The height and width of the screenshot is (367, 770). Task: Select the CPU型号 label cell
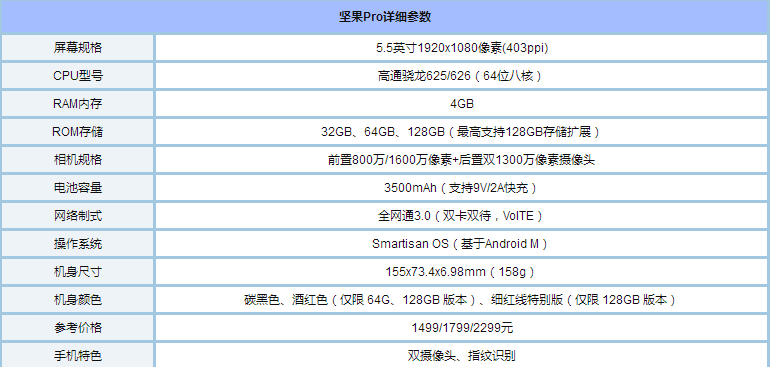point(78,76)
